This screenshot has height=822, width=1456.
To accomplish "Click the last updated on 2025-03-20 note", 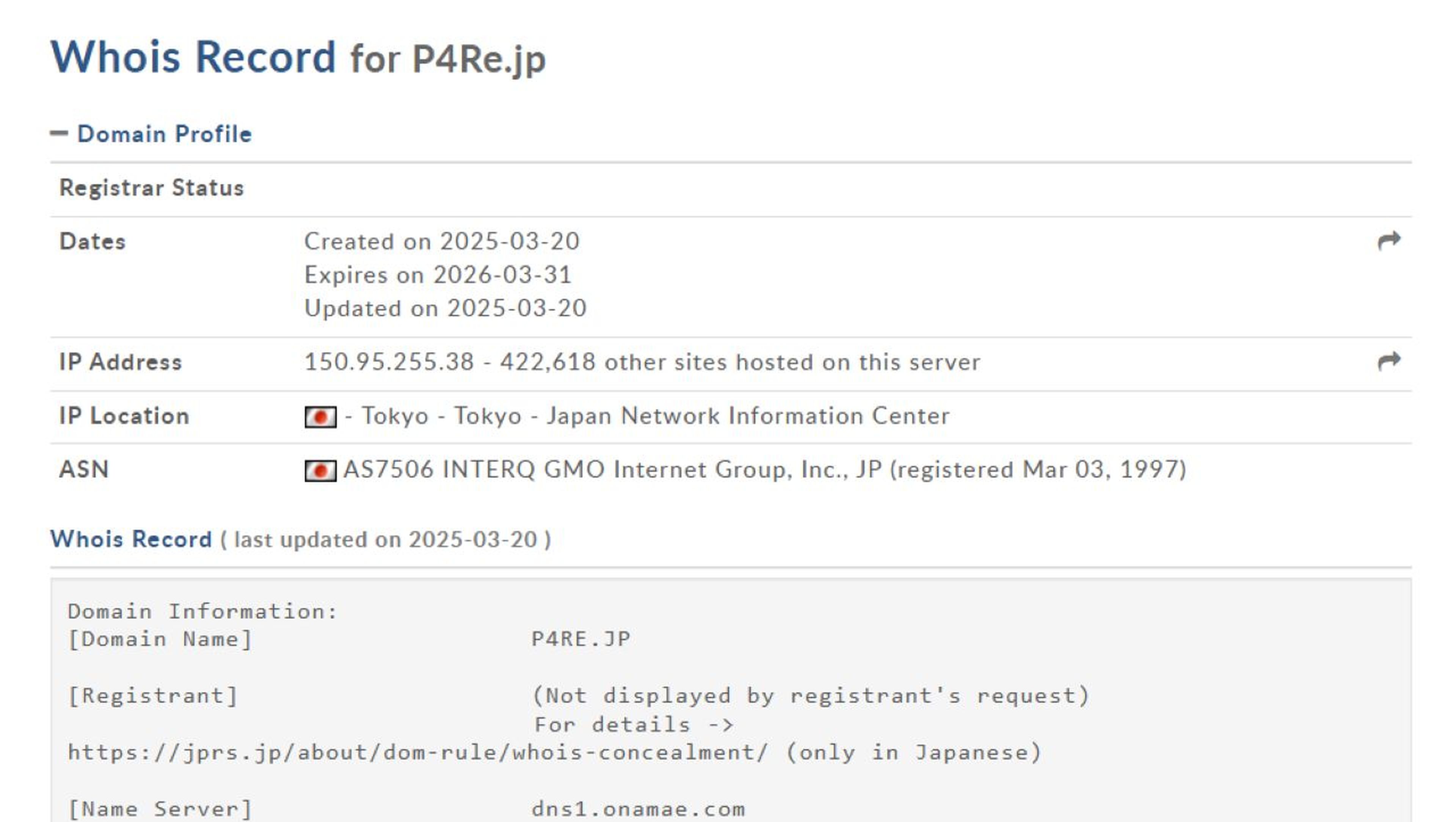I will point(385,540).
